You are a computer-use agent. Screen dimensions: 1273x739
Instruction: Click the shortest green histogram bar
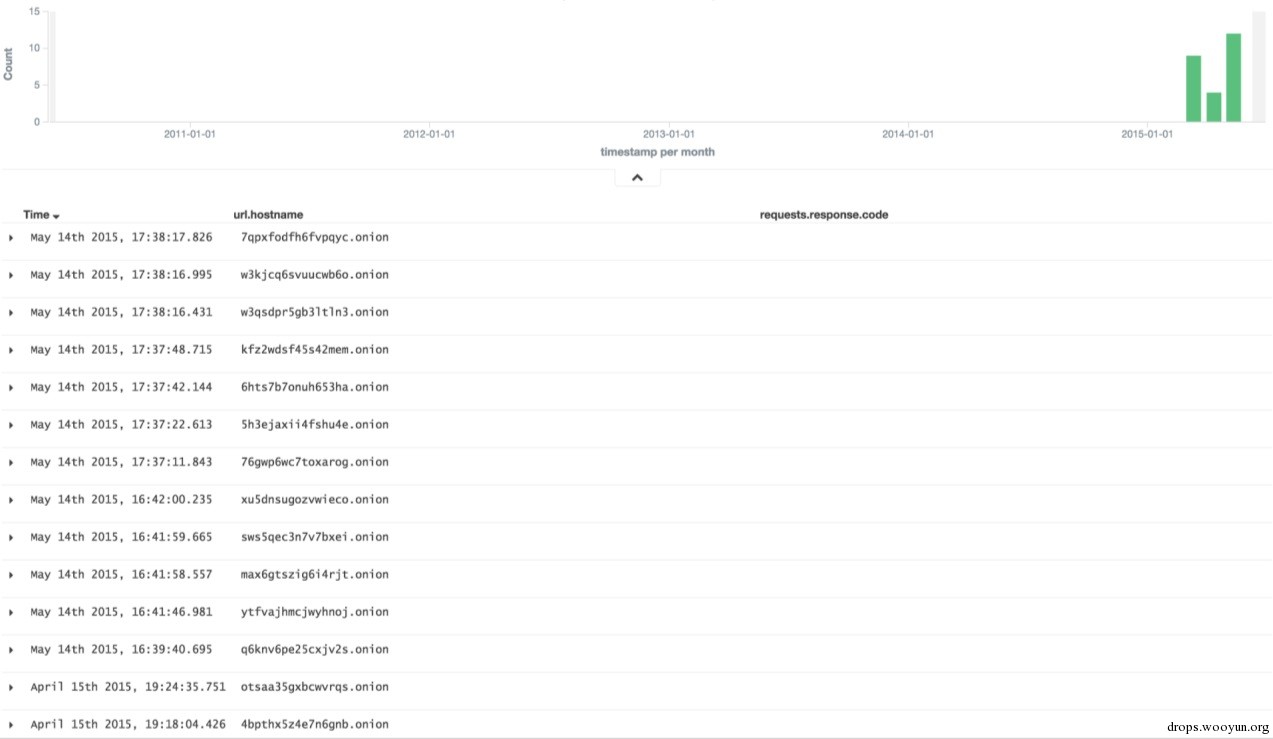[x=1213, y=107]
